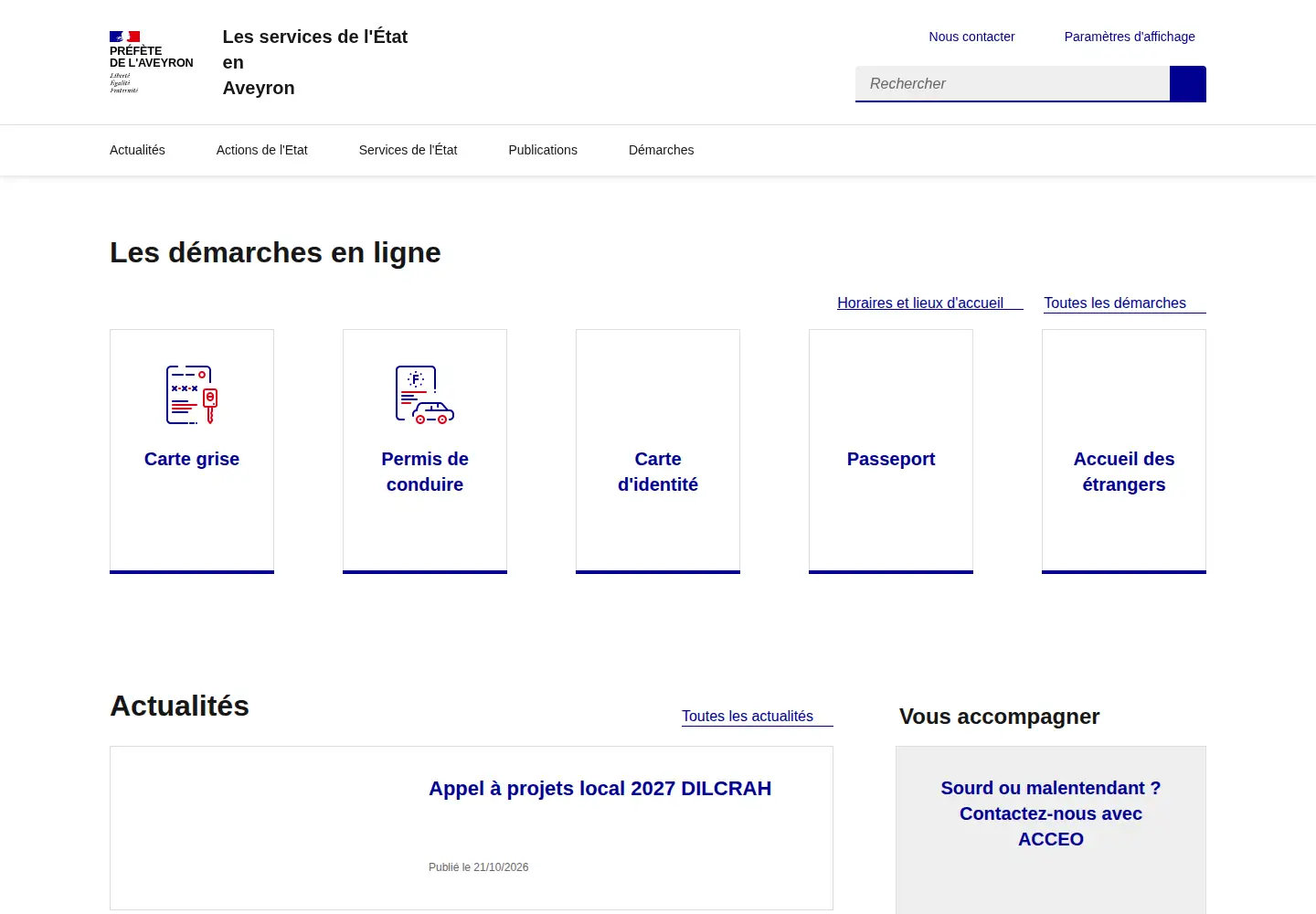Select the Carte grise link
The height and width of the screenshot is (914, 1316).
(192, 459)
